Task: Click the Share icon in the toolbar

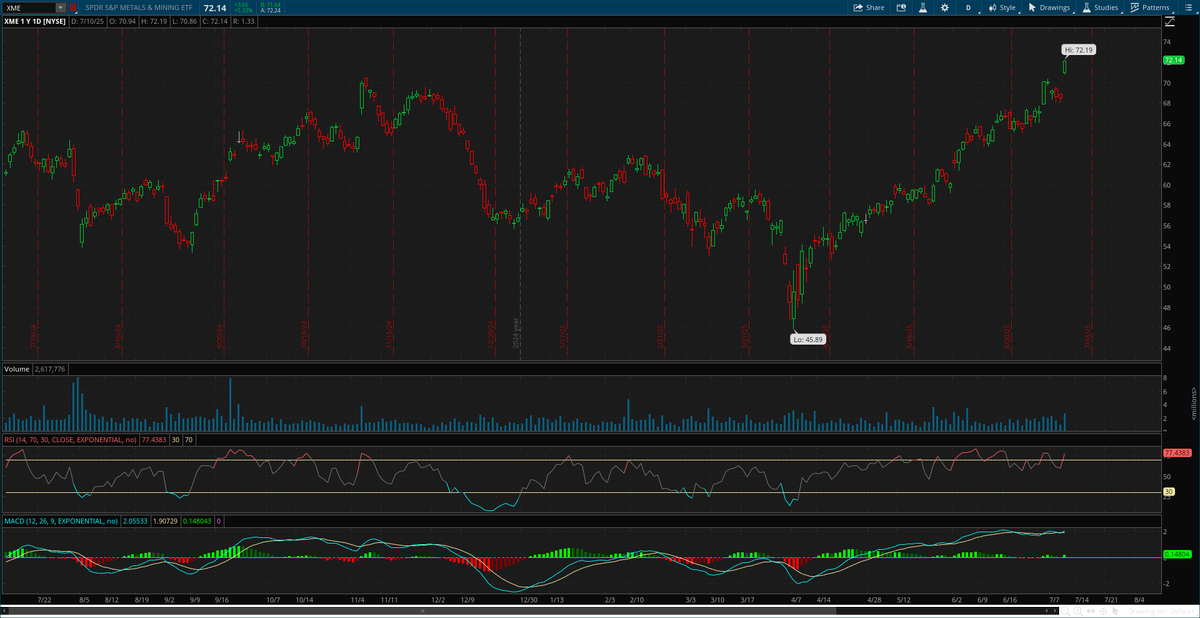Action: [868, 7]
